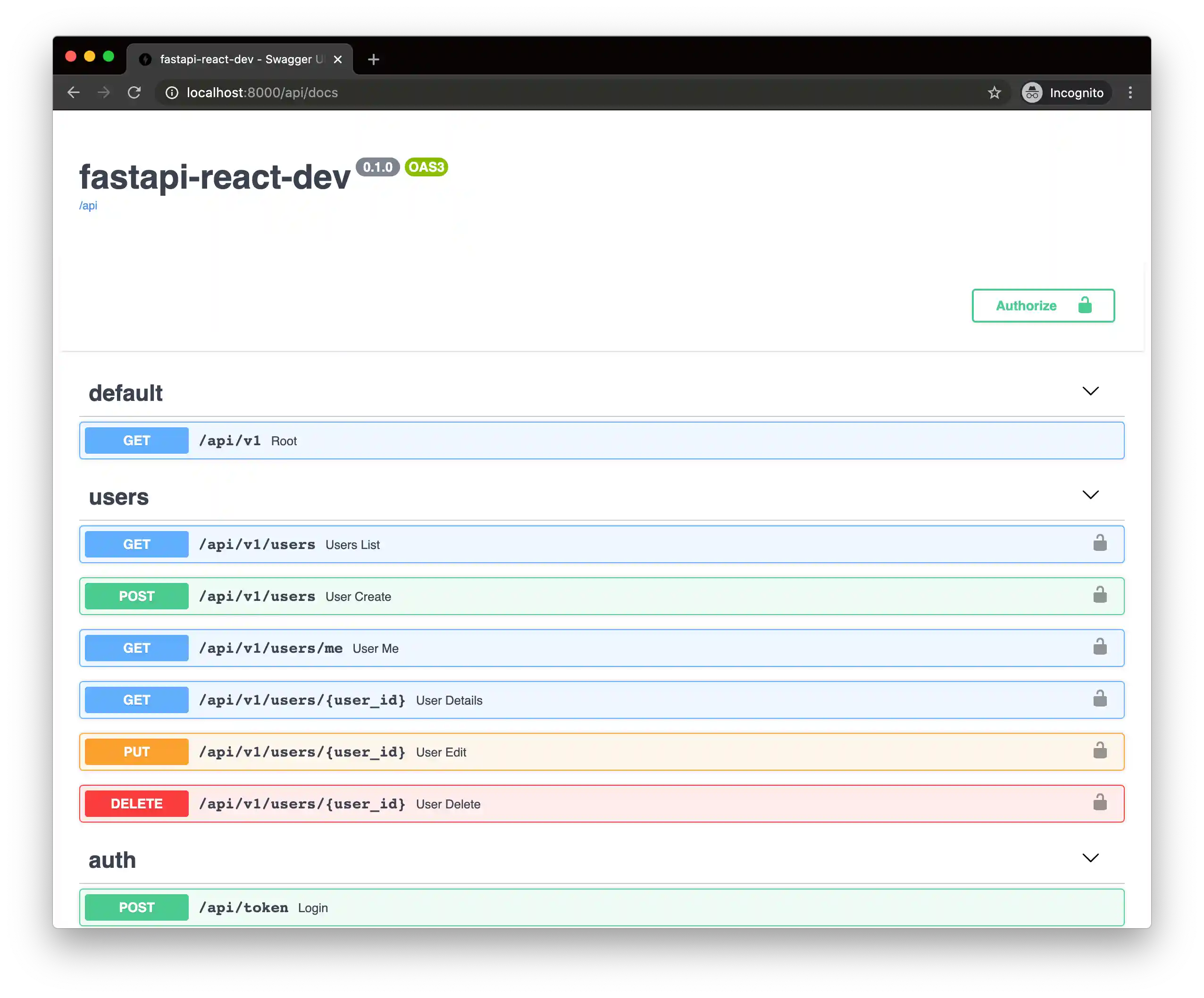This screenshot has width=1204, height=998.
Task: Click the page reload icon in the browser
Action: [135, 92]
